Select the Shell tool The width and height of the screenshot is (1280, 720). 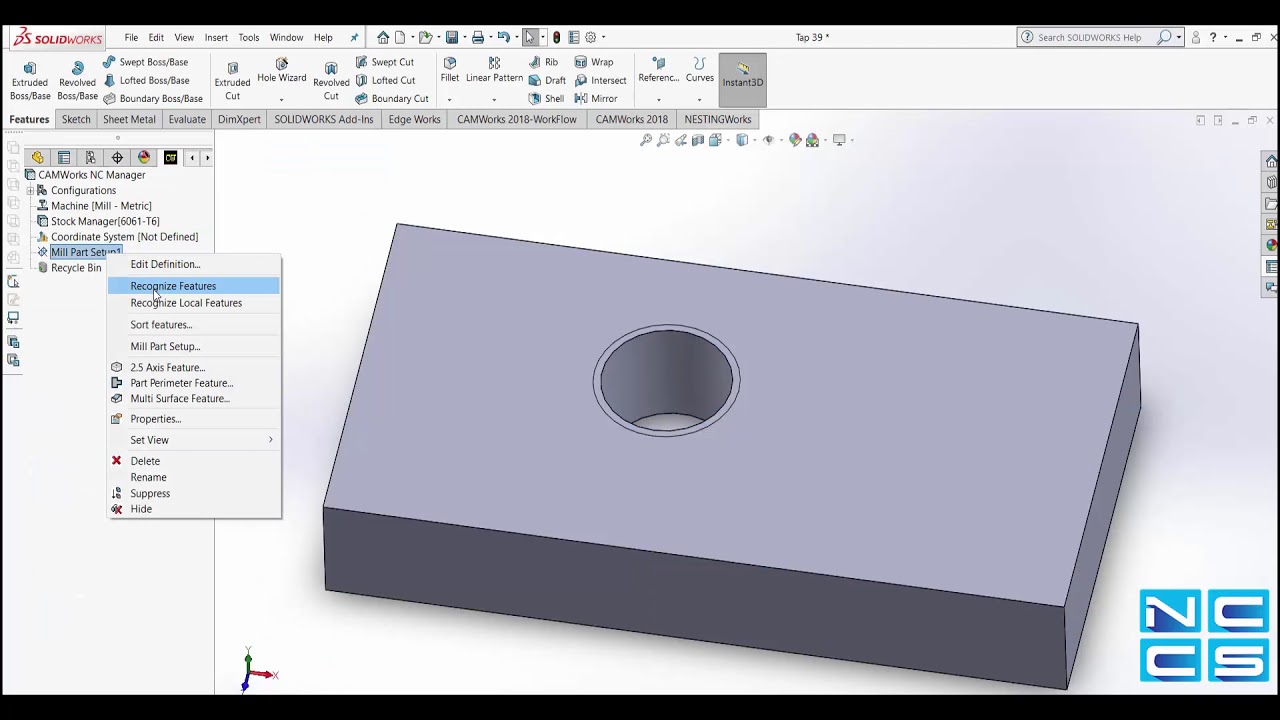(546, 98)
